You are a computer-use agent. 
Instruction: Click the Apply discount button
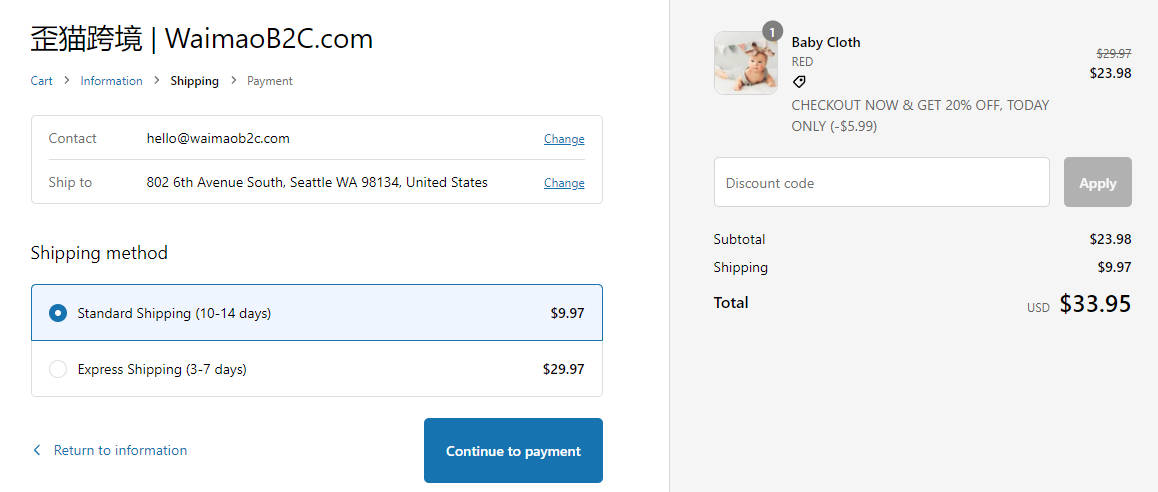tap(1097, 182)
